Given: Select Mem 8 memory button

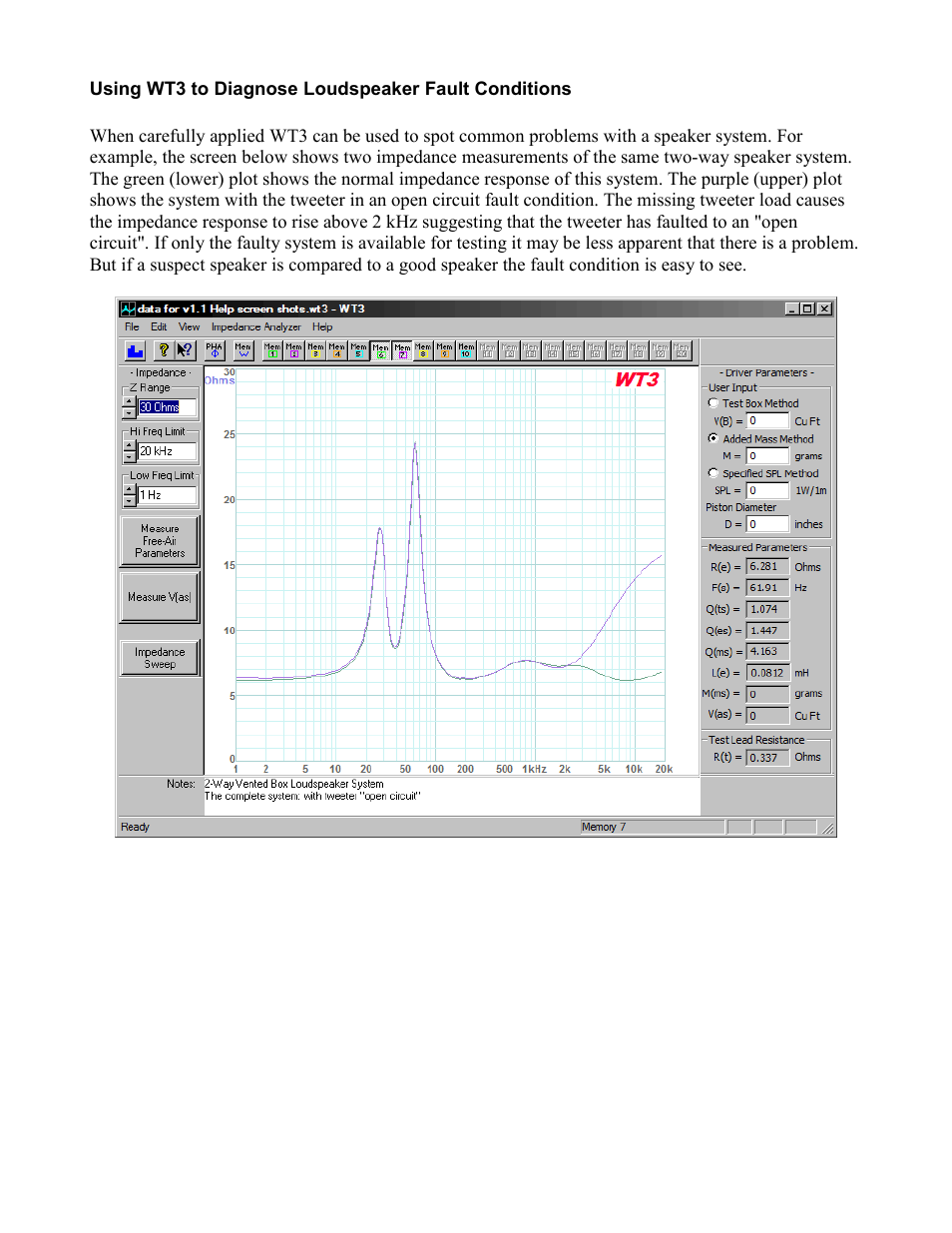Looking at the screenshot, I should (x=423, y=350).
